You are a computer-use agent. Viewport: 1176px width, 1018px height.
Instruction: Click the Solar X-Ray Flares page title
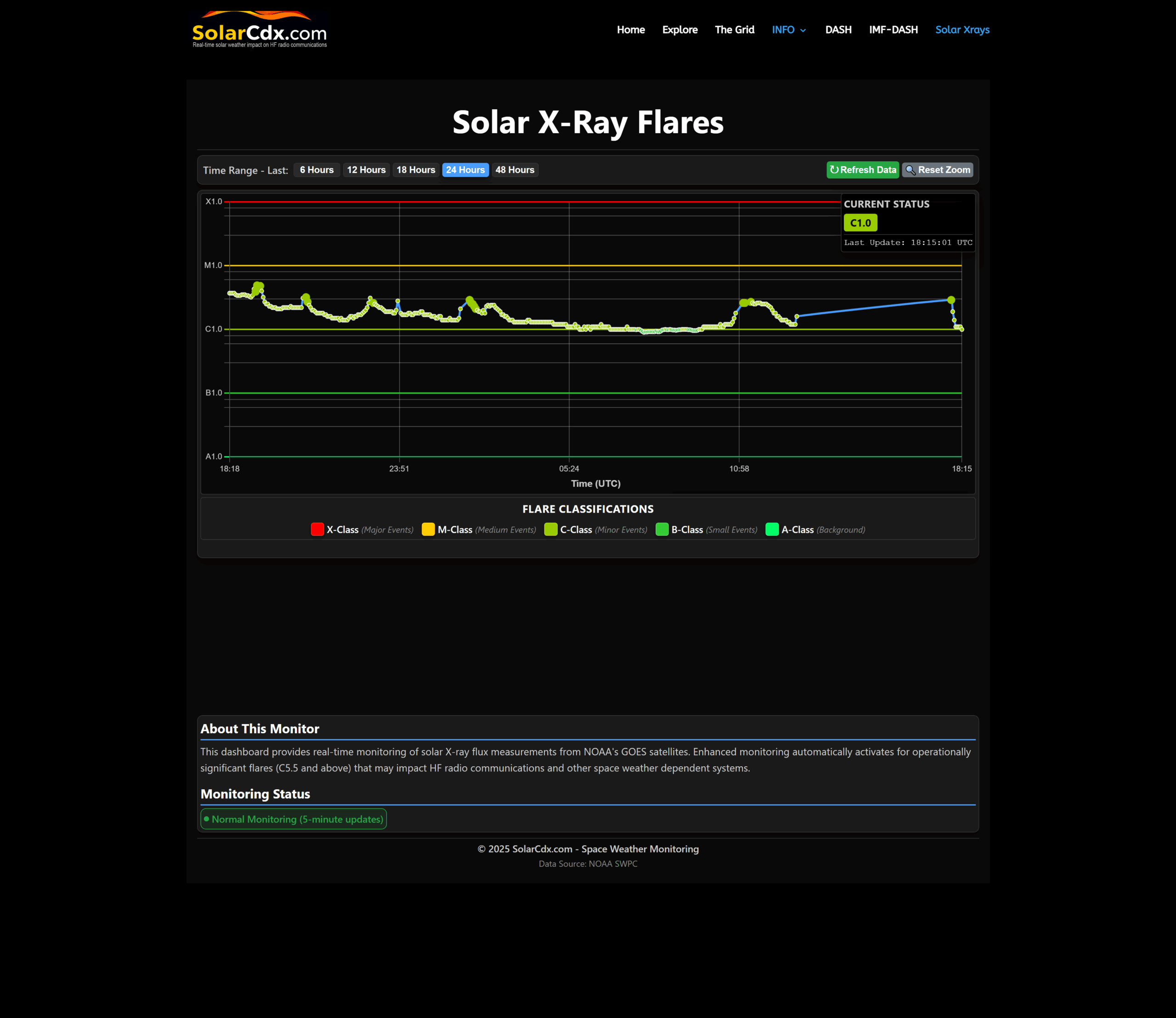coord(588,122)
